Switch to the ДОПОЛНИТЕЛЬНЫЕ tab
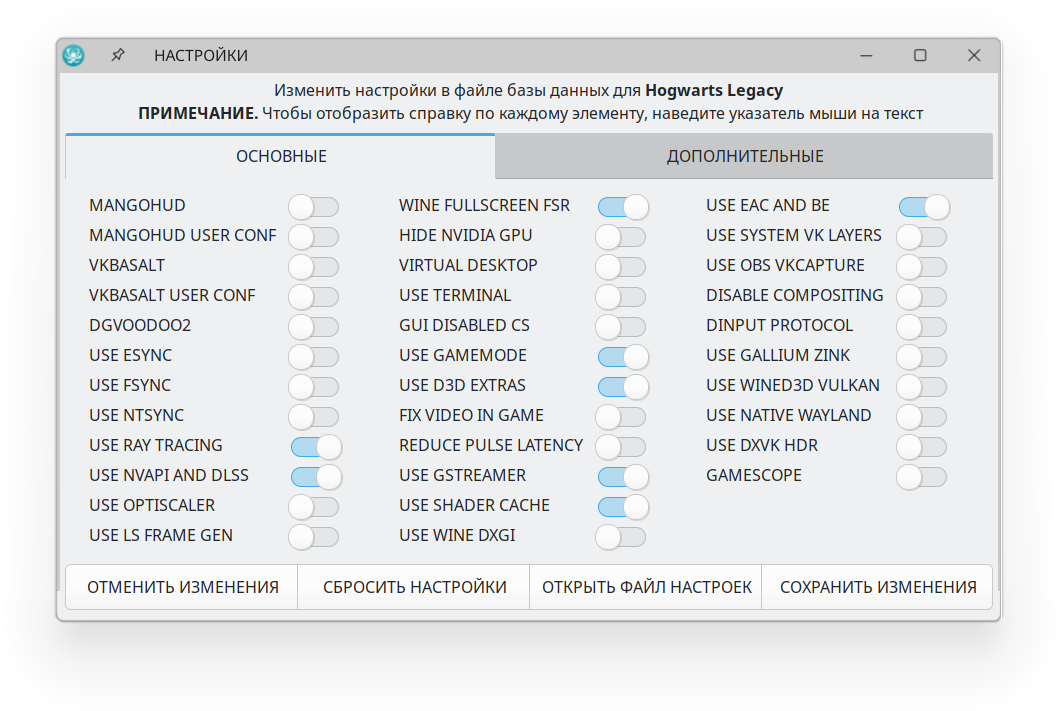The width and height of the screenshot is (1058, 711). coord(744,156)
